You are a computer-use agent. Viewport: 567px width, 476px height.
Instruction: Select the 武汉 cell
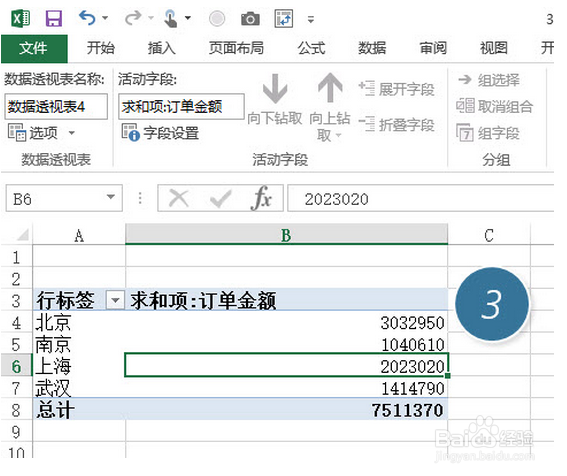(79, 388)
